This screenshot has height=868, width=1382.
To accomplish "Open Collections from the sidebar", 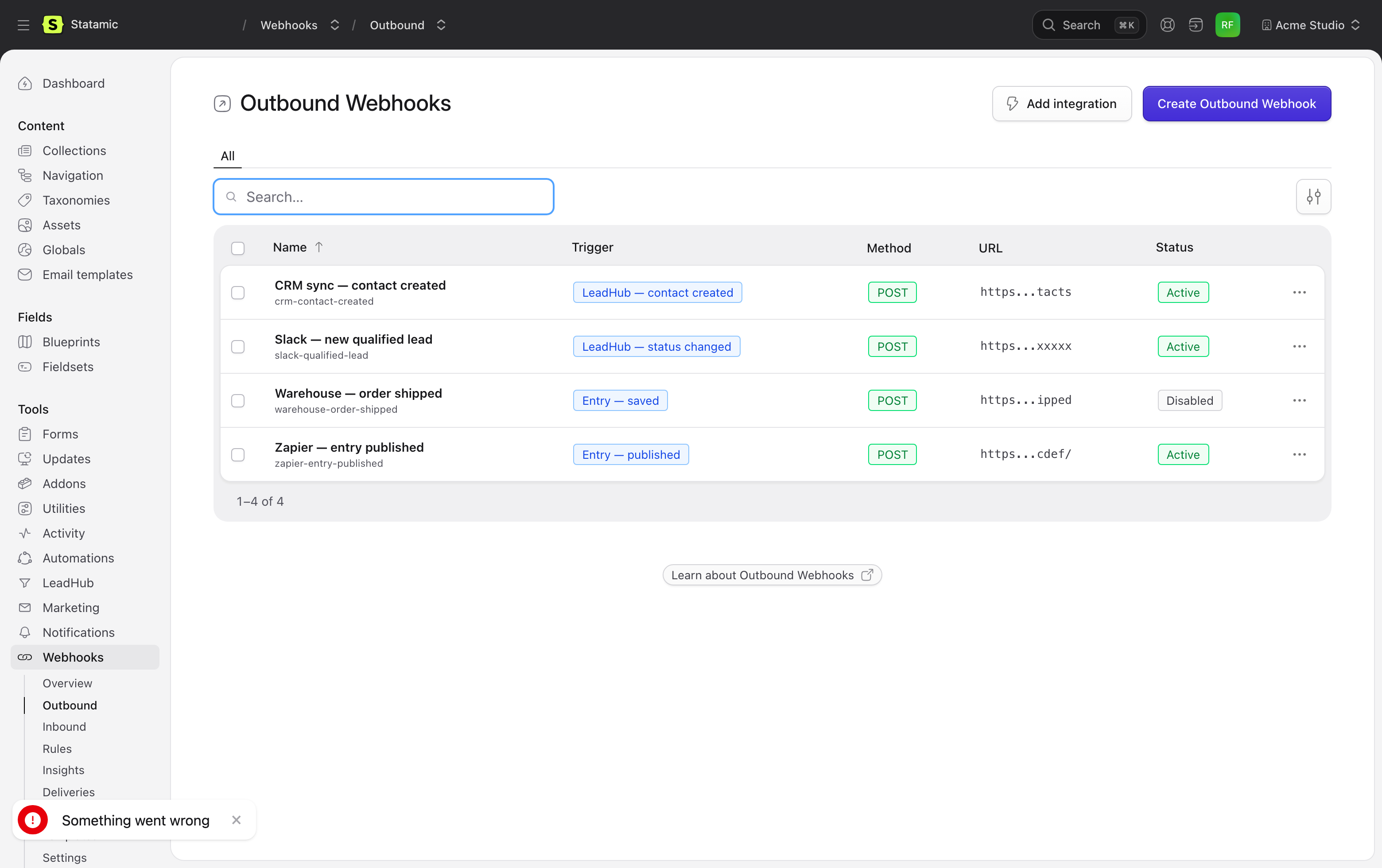I will coord(74,150).
